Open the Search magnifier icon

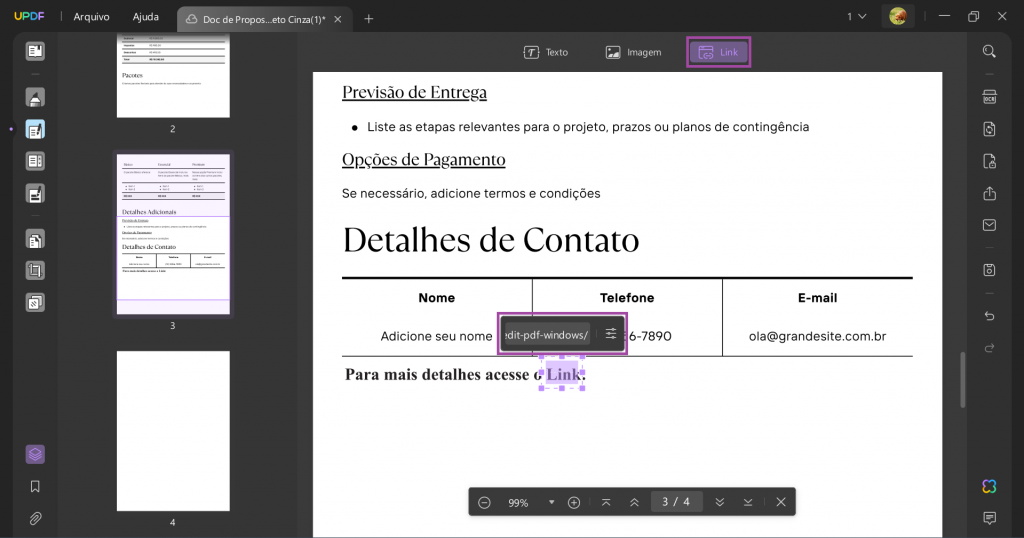coord(989,52)
